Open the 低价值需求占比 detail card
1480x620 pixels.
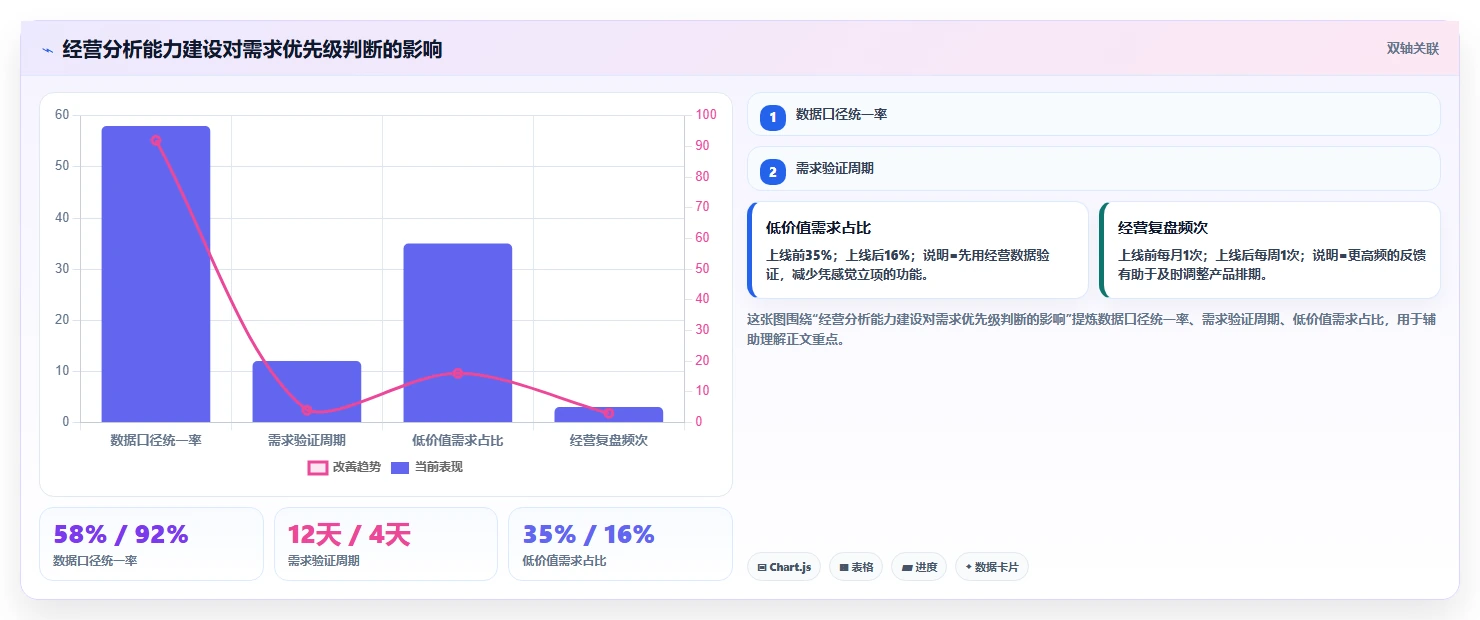pyautogui.click(x=918, y=250)
